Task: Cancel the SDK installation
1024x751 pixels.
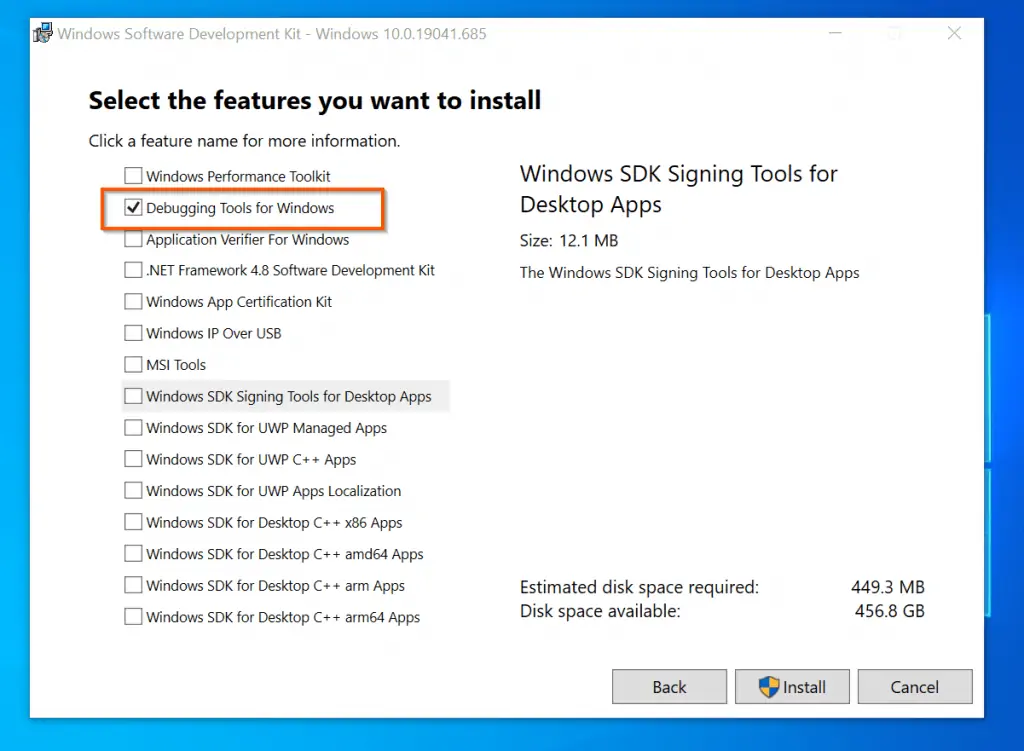Action: pyautogui.click(x=914, y=687)
